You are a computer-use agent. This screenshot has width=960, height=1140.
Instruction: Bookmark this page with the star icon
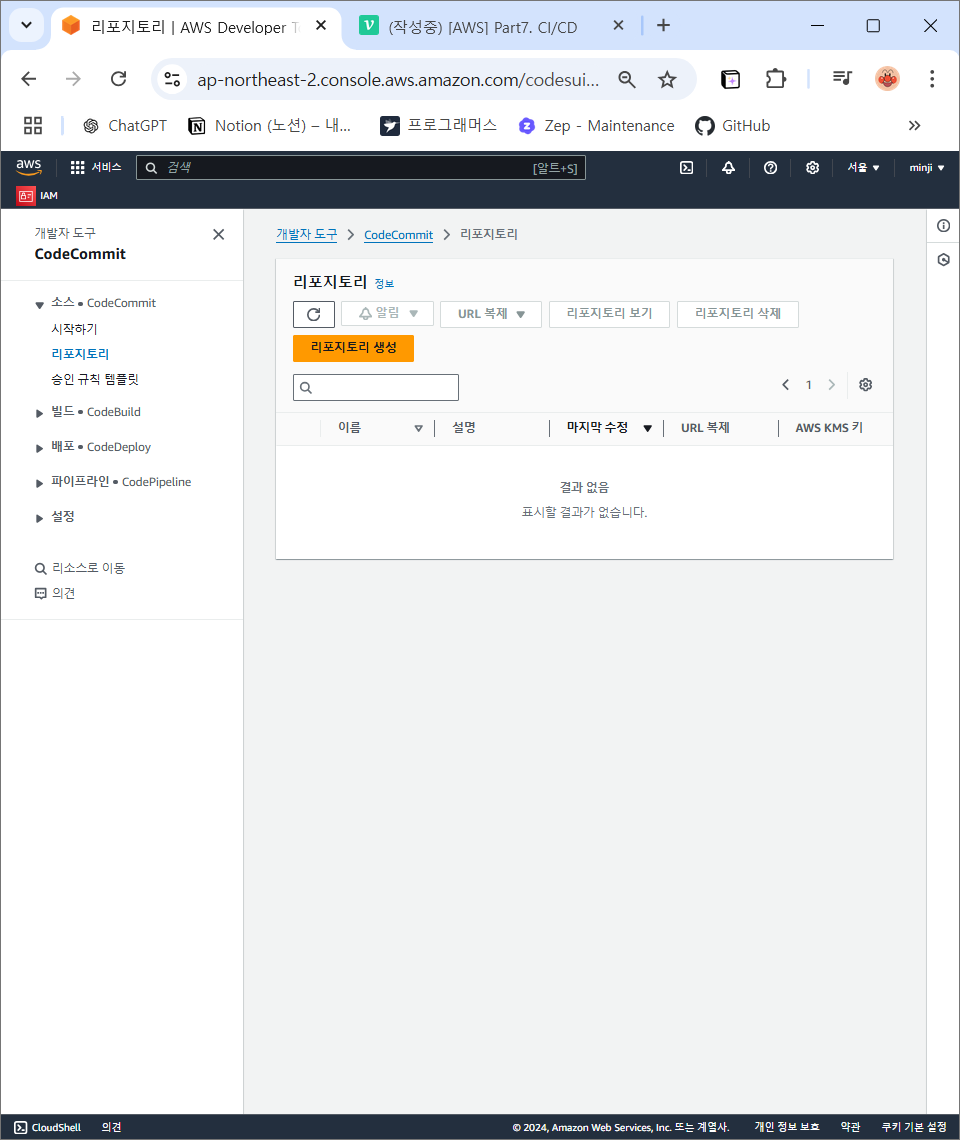point(667,79)
